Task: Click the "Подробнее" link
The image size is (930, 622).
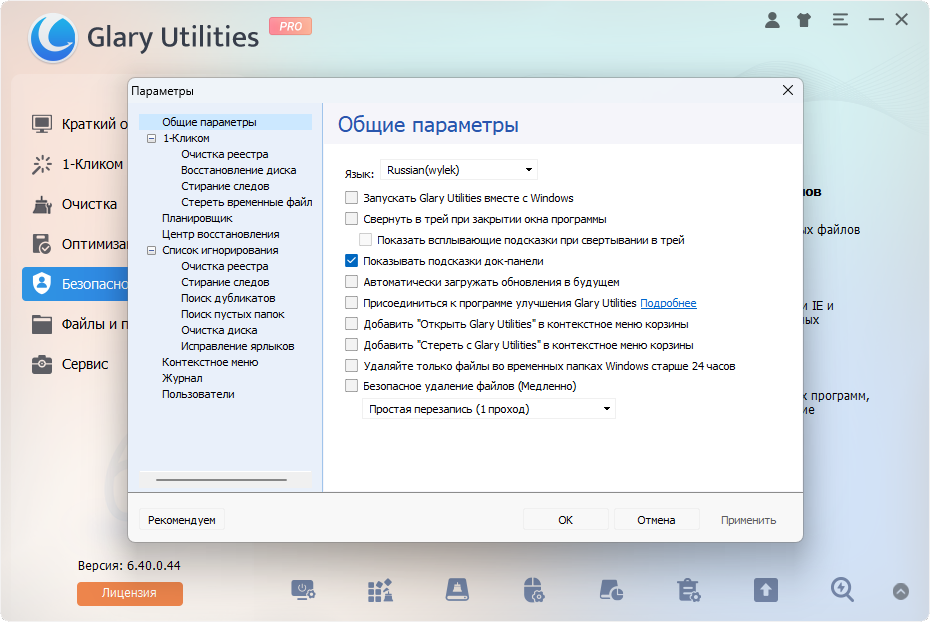Action: click(x=668, y=303)
